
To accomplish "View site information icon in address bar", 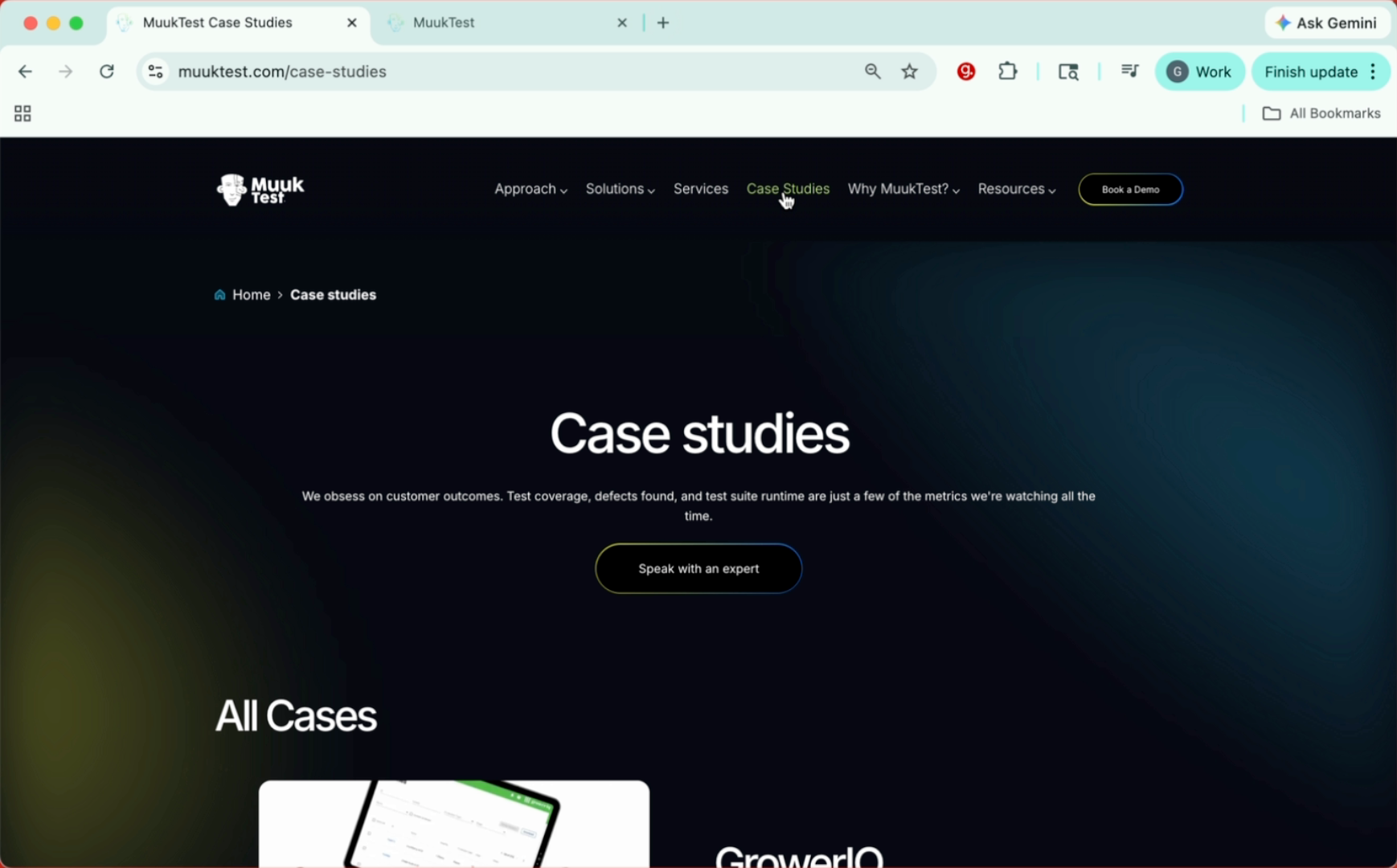I will [156, 72].
